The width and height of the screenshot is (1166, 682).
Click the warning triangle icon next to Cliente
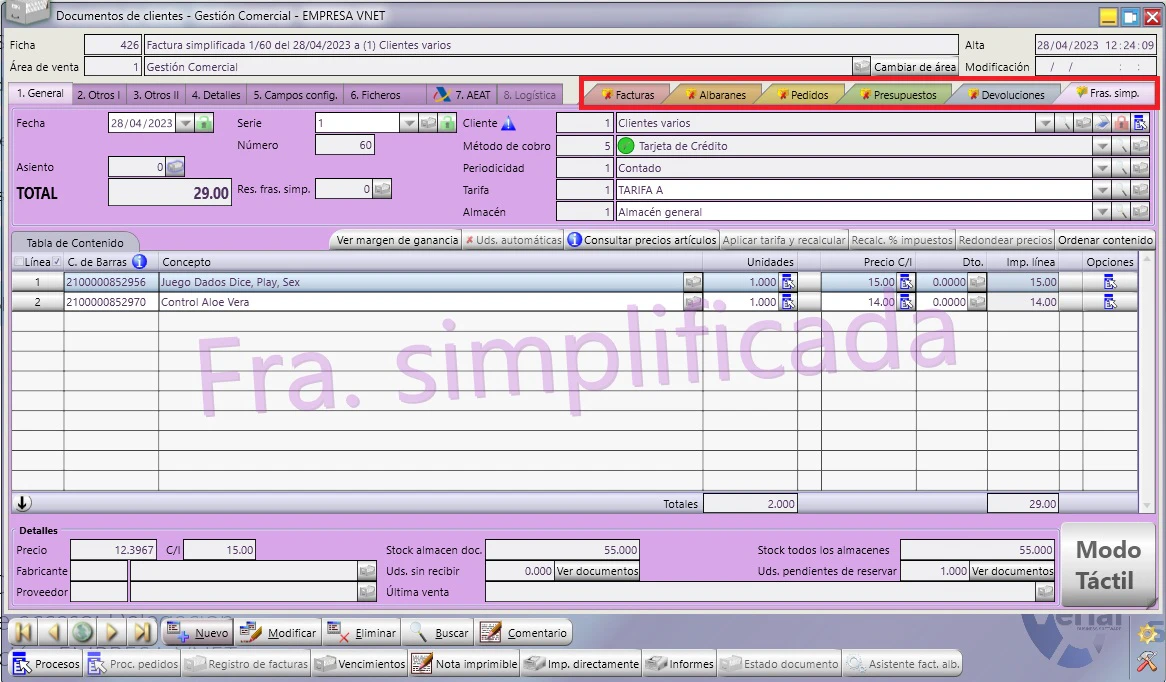pos(508,123)
